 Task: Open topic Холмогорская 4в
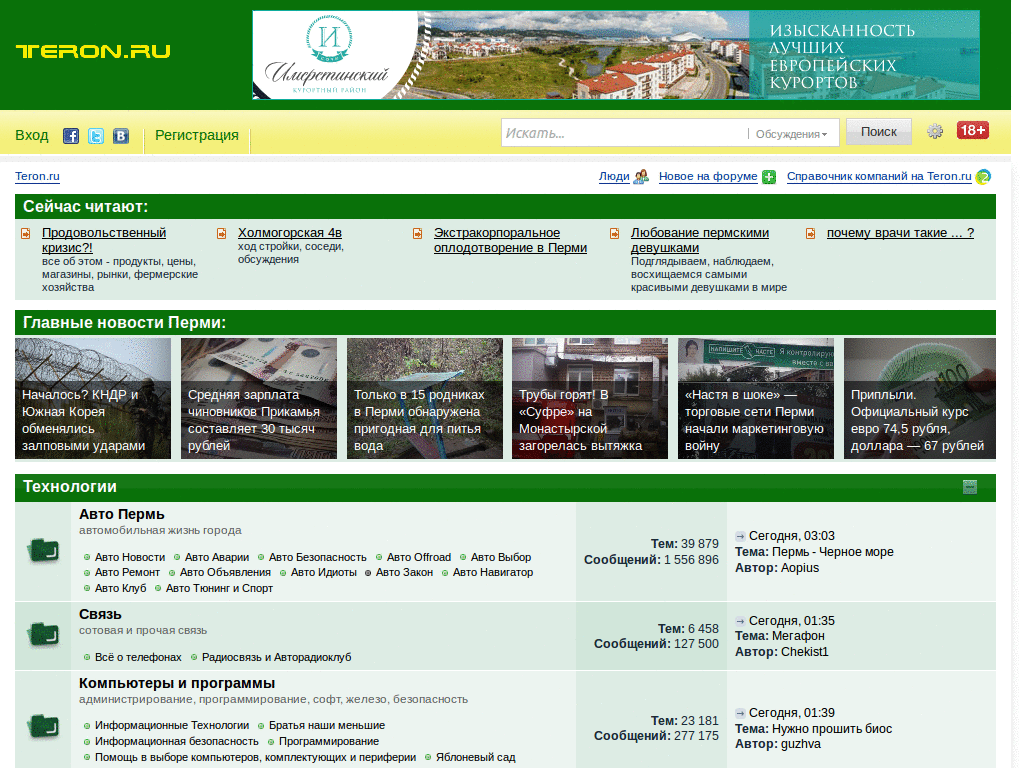pos(289,233)
